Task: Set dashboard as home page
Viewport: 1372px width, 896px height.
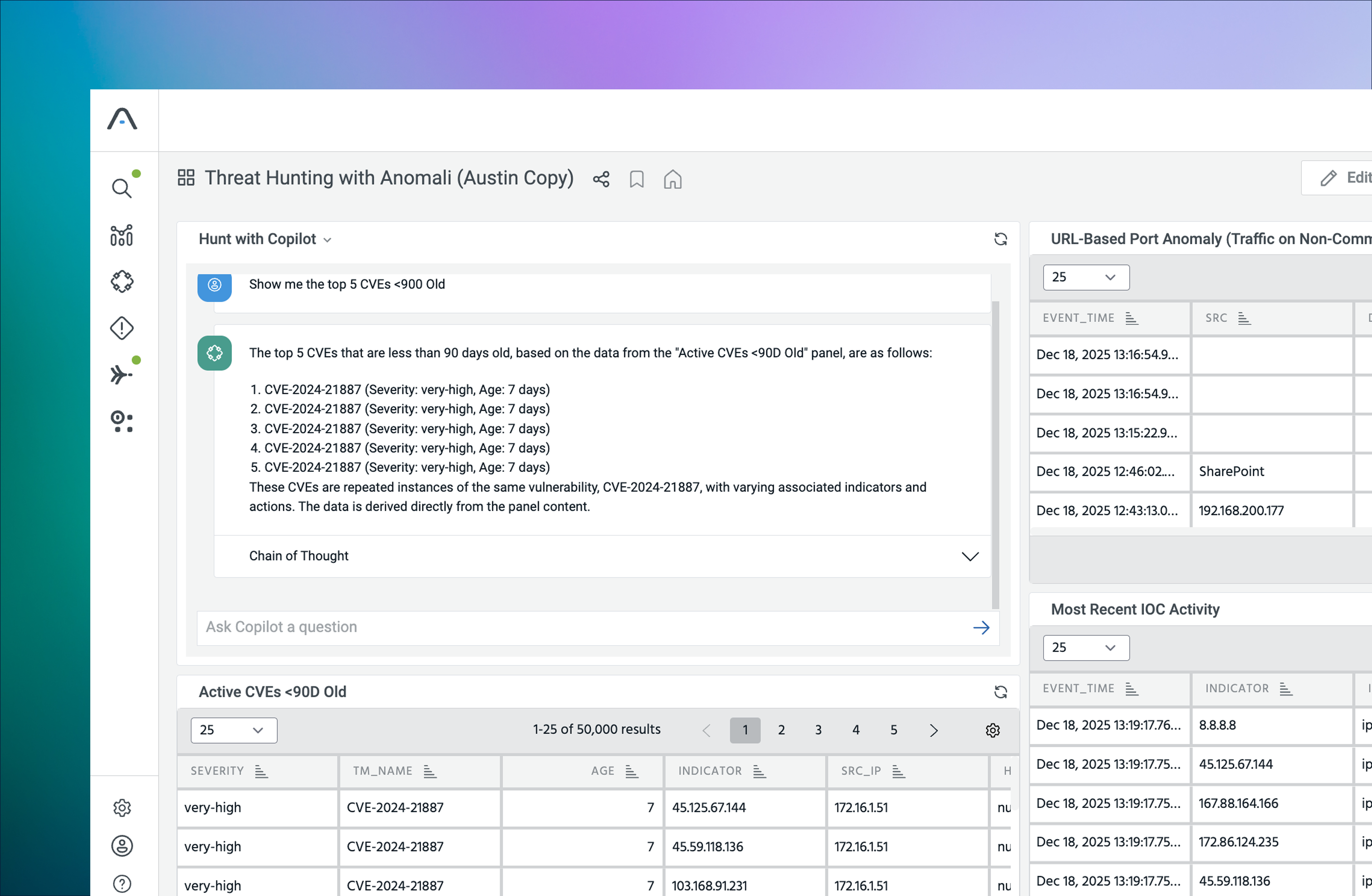Action: click(672, 179)
